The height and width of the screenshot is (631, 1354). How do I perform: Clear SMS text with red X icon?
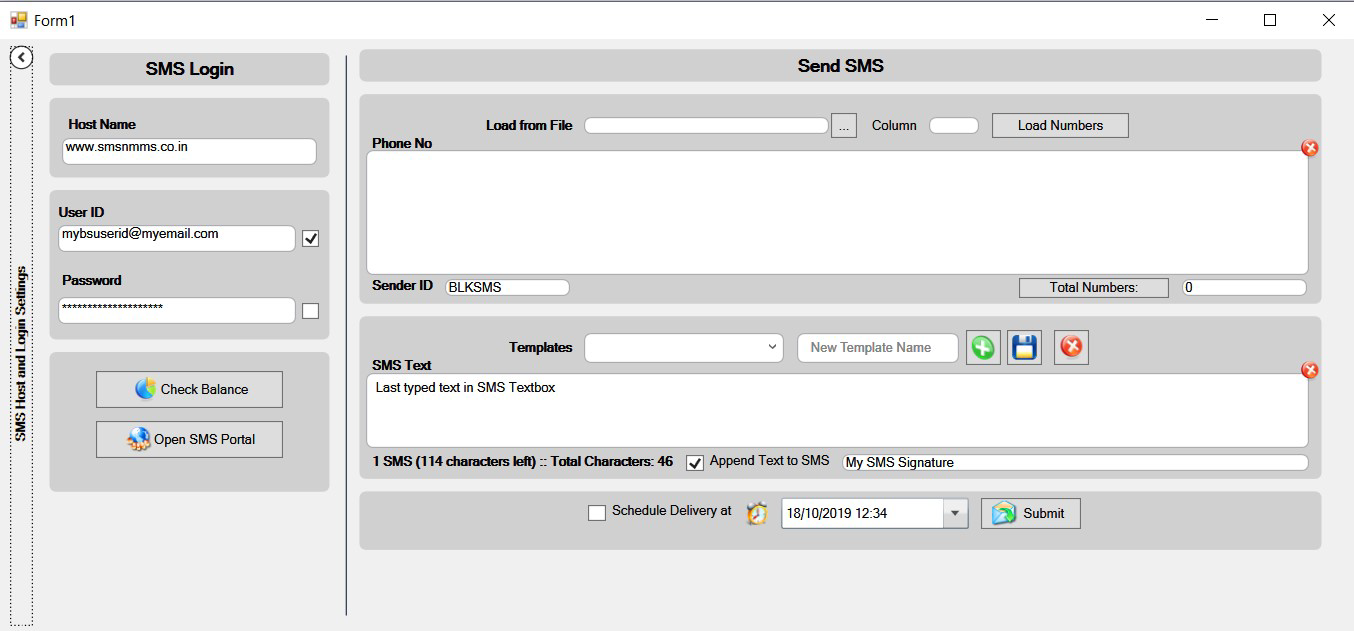tap(1309, 371)
